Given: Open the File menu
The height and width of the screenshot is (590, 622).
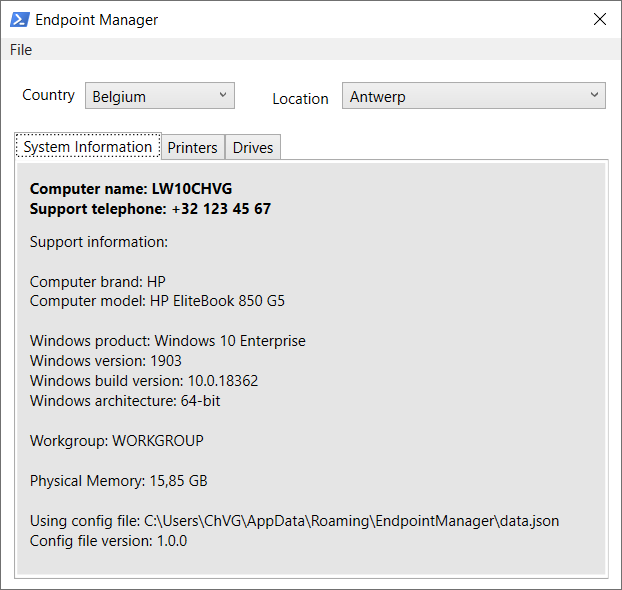Looking at the screenshot, I should click(x=21, y=50).
